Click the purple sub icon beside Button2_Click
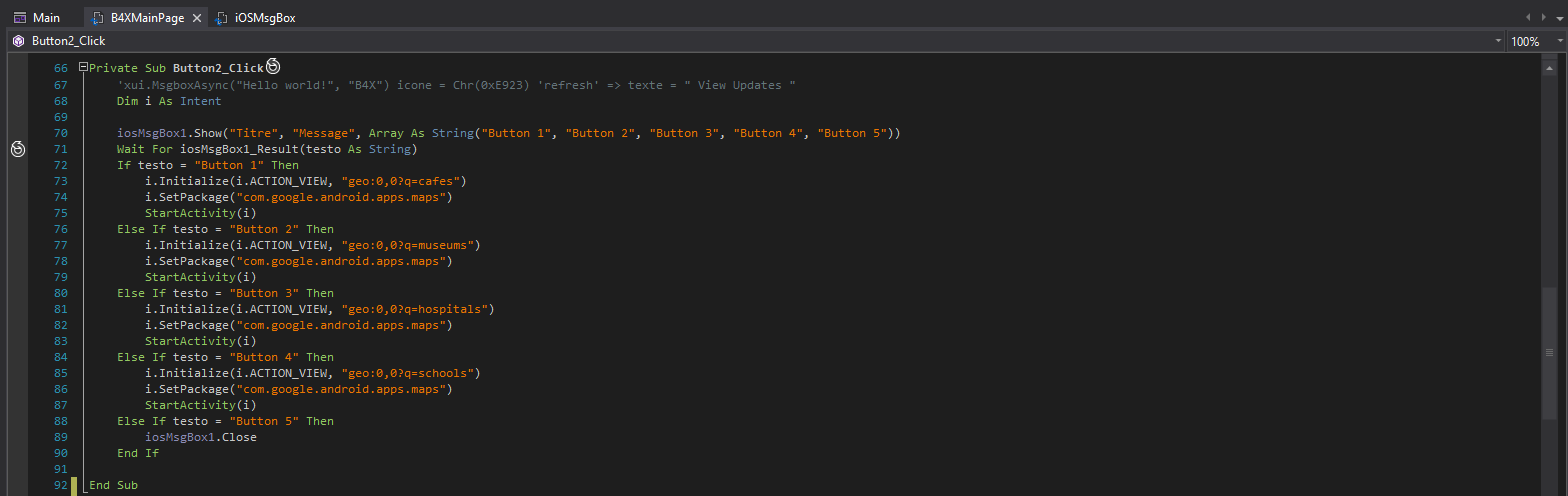This screenshot has height=496, width=1568. pyautogui.click(x=18, y=41)
